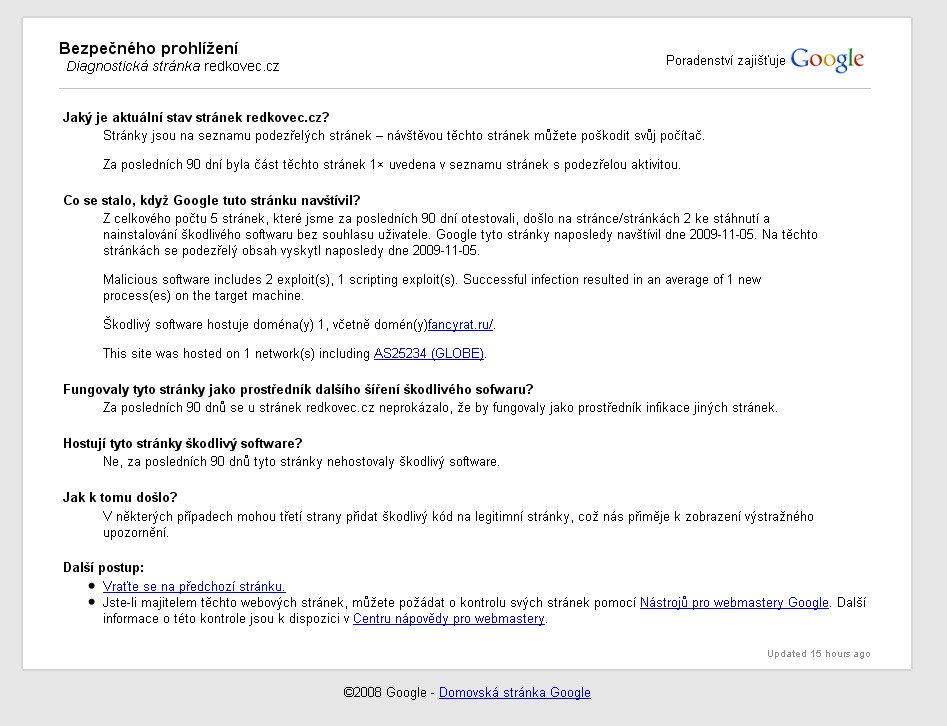Click the 'Další postup:' heading

pyautogui.click(x=104, y=568)
